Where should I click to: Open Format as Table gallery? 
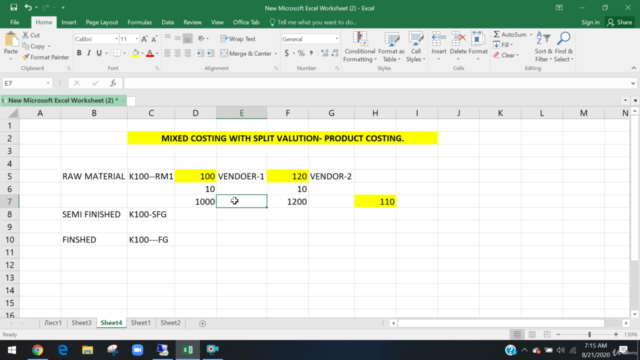pyautogui.click(x=391, y=47)
